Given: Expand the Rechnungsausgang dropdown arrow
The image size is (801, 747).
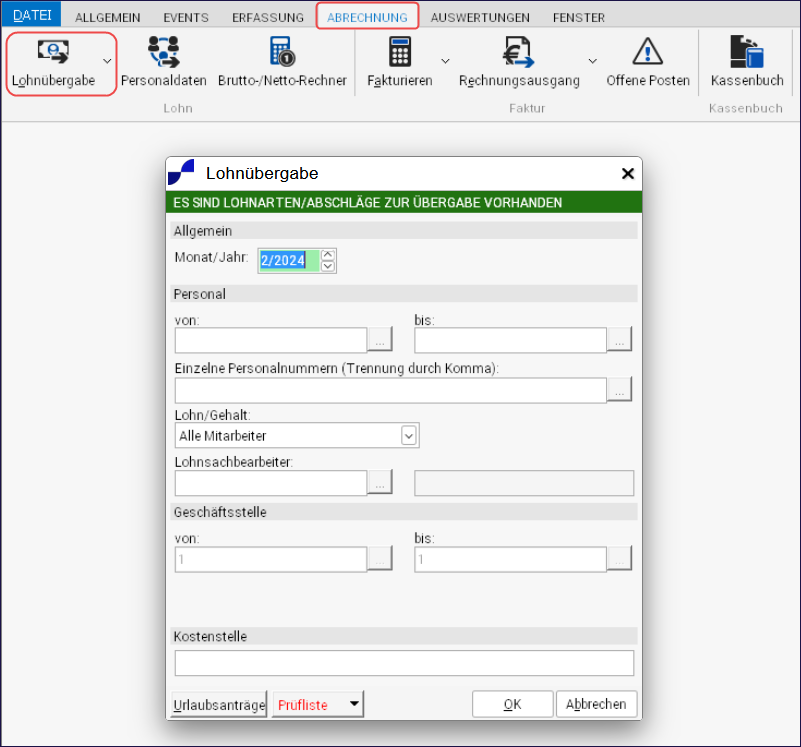Looking at the screenshot, I should click(x=592, y=61).
